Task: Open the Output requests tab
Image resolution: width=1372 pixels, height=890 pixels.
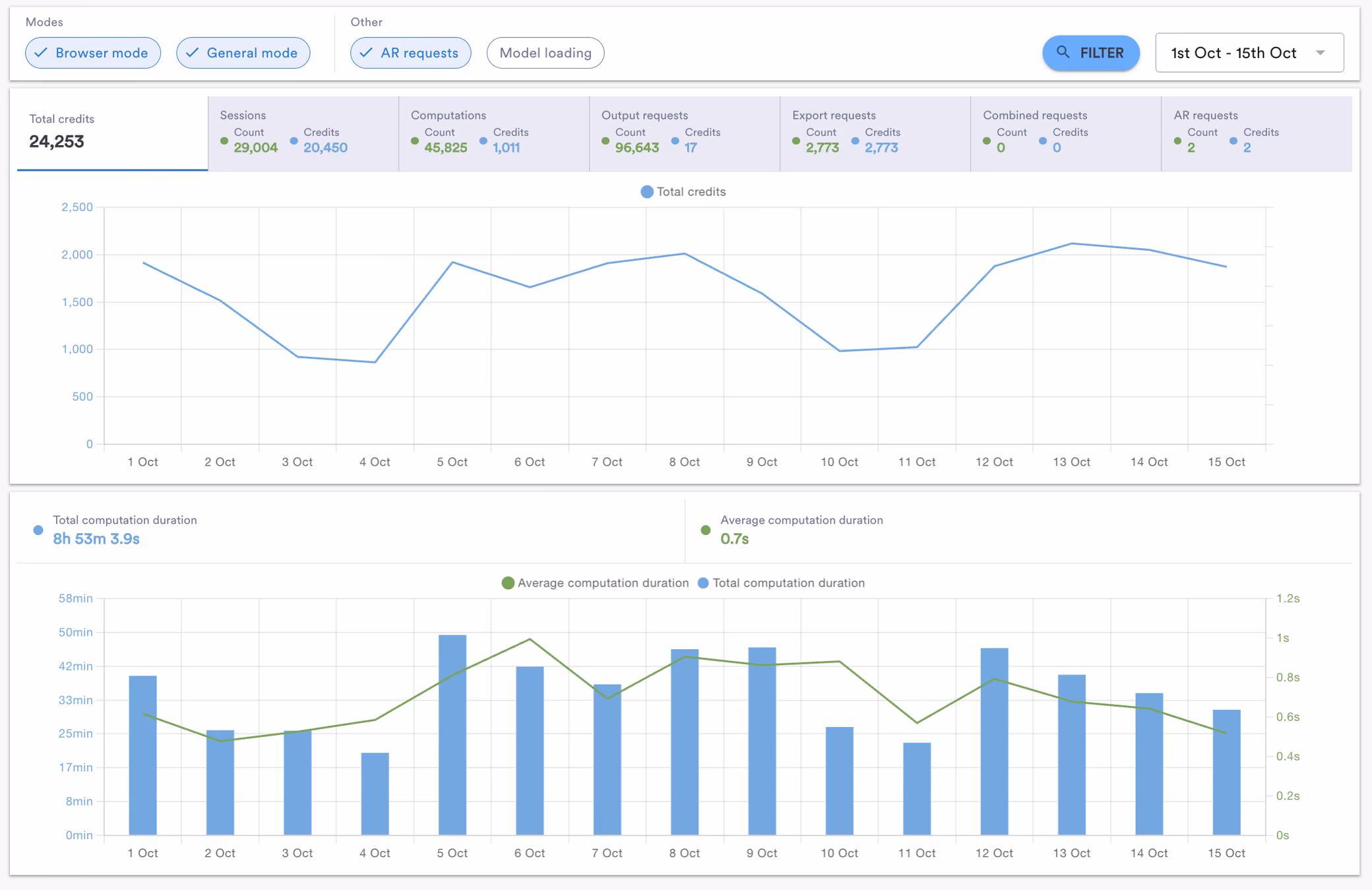Action: click(685, 133)
